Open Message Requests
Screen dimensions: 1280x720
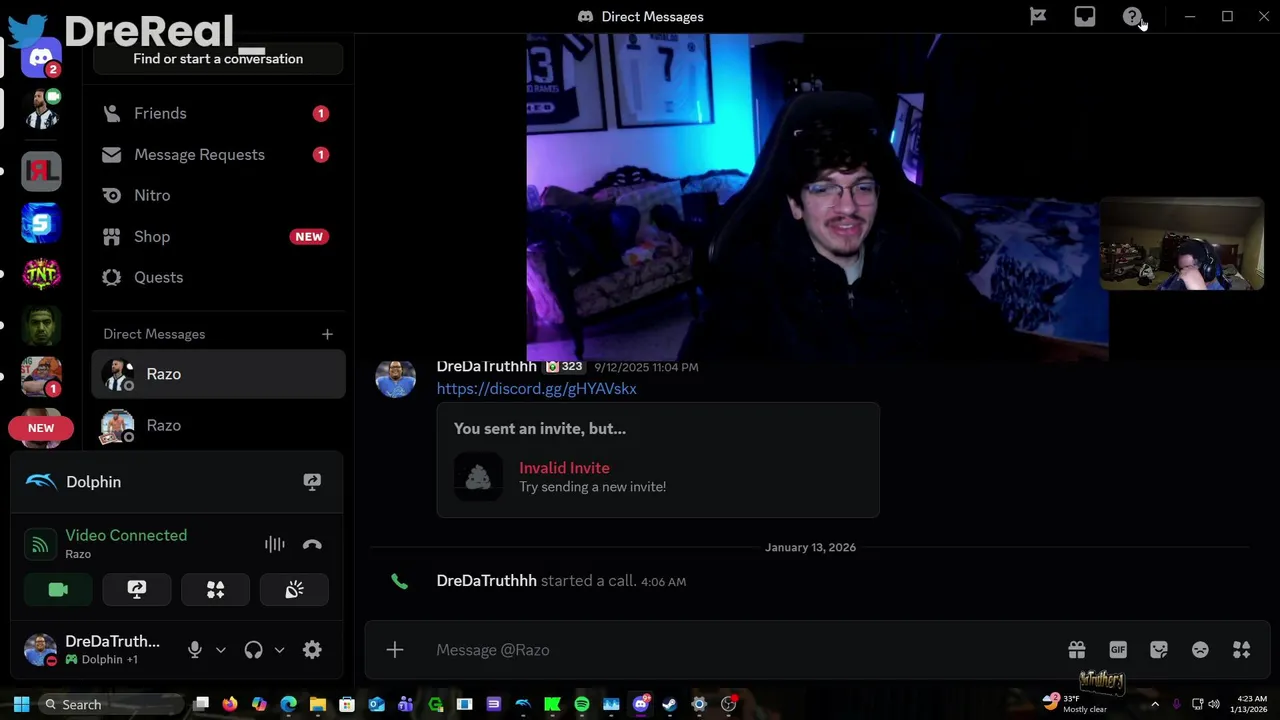(218, 154)
